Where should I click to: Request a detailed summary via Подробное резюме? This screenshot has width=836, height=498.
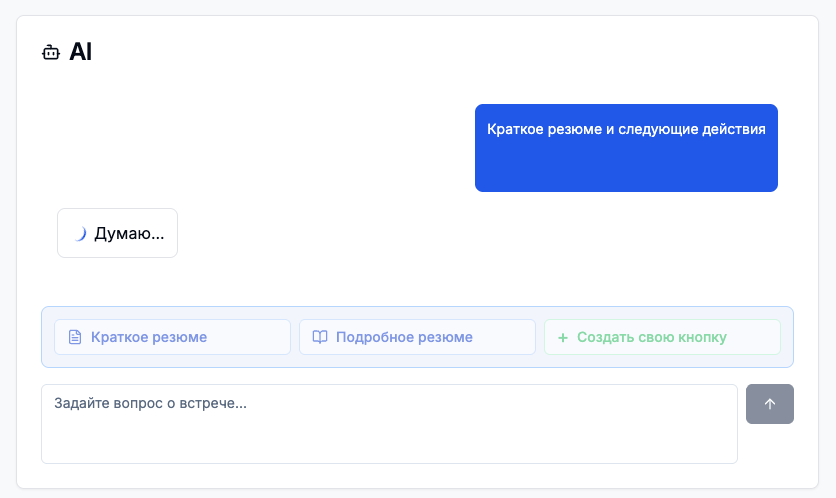click(417, 337)
